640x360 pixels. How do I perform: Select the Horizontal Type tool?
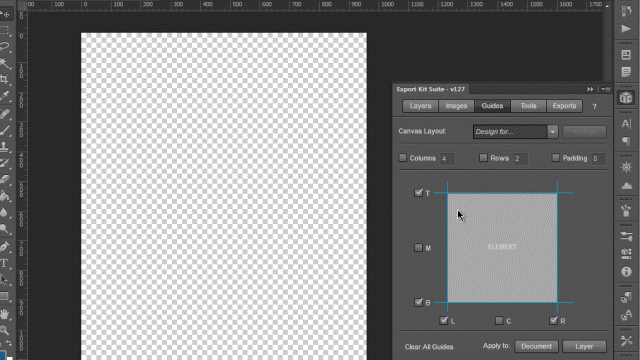click(x=4, y=263)
